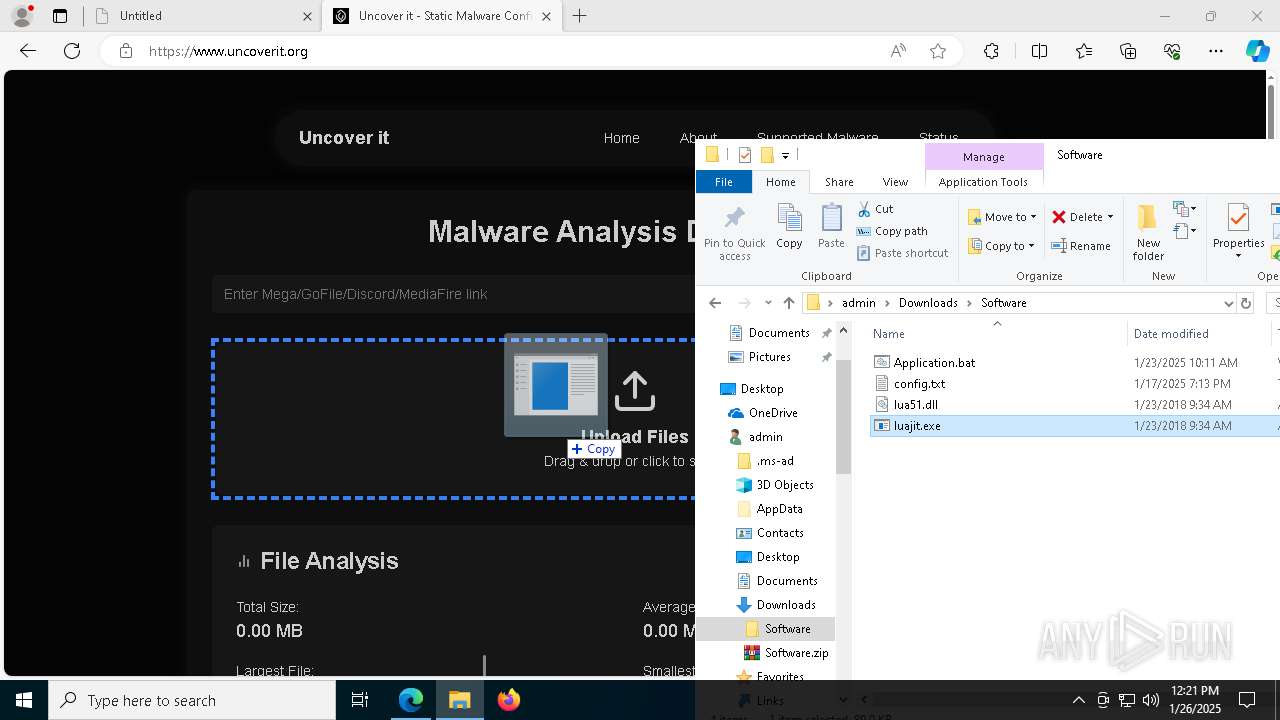Open Move to dropdown
This screenshot has height=720, width=1280.
[x=1002, y=217]
